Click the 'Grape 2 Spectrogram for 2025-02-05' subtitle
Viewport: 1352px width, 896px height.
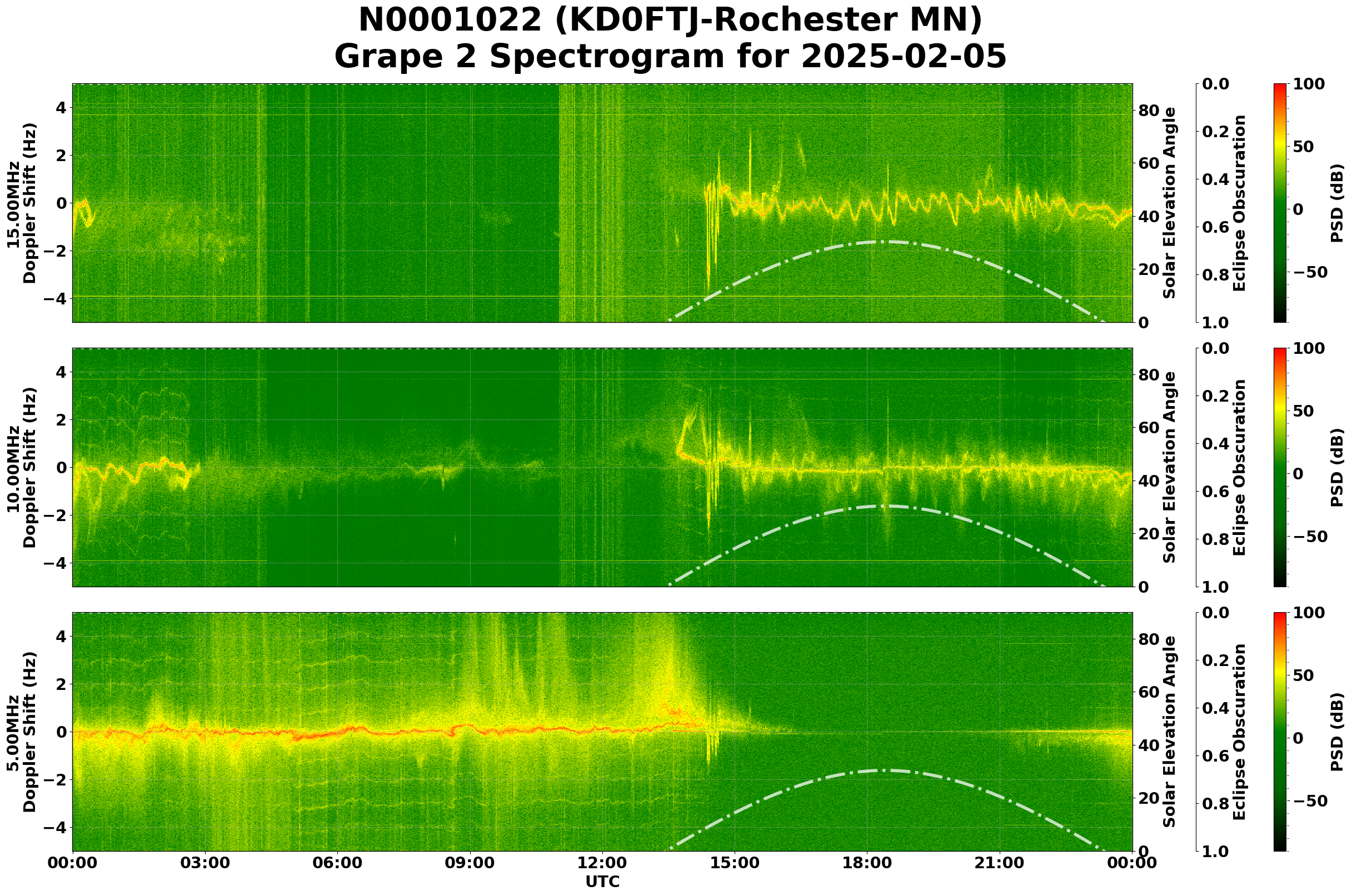(x=670, y=57)
